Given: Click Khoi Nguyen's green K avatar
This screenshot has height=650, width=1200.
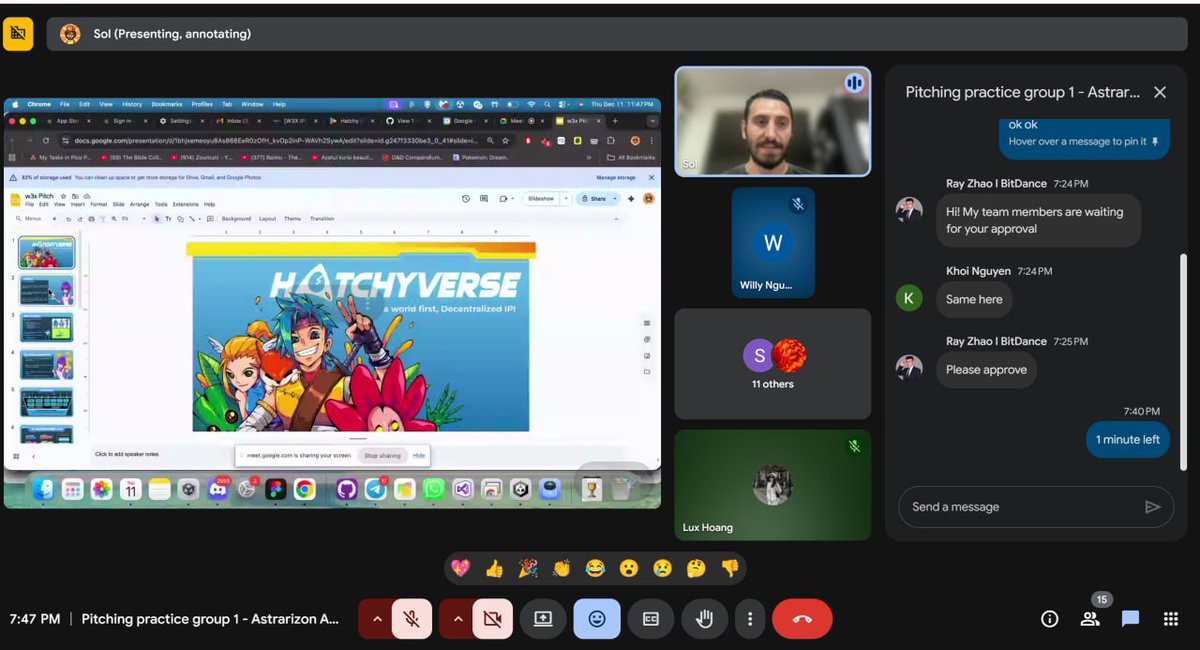Looking at the screenshot, I should tap(909, 298).
